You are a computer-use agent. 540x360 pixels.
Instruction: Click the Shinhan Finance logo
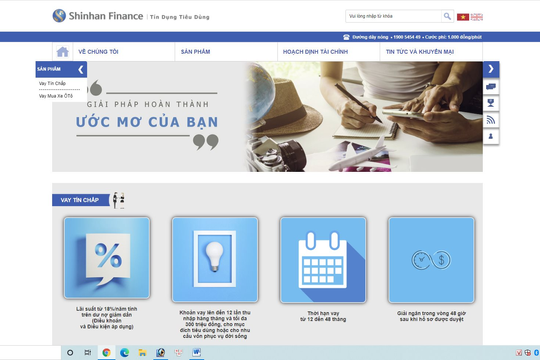pos(97,16)
